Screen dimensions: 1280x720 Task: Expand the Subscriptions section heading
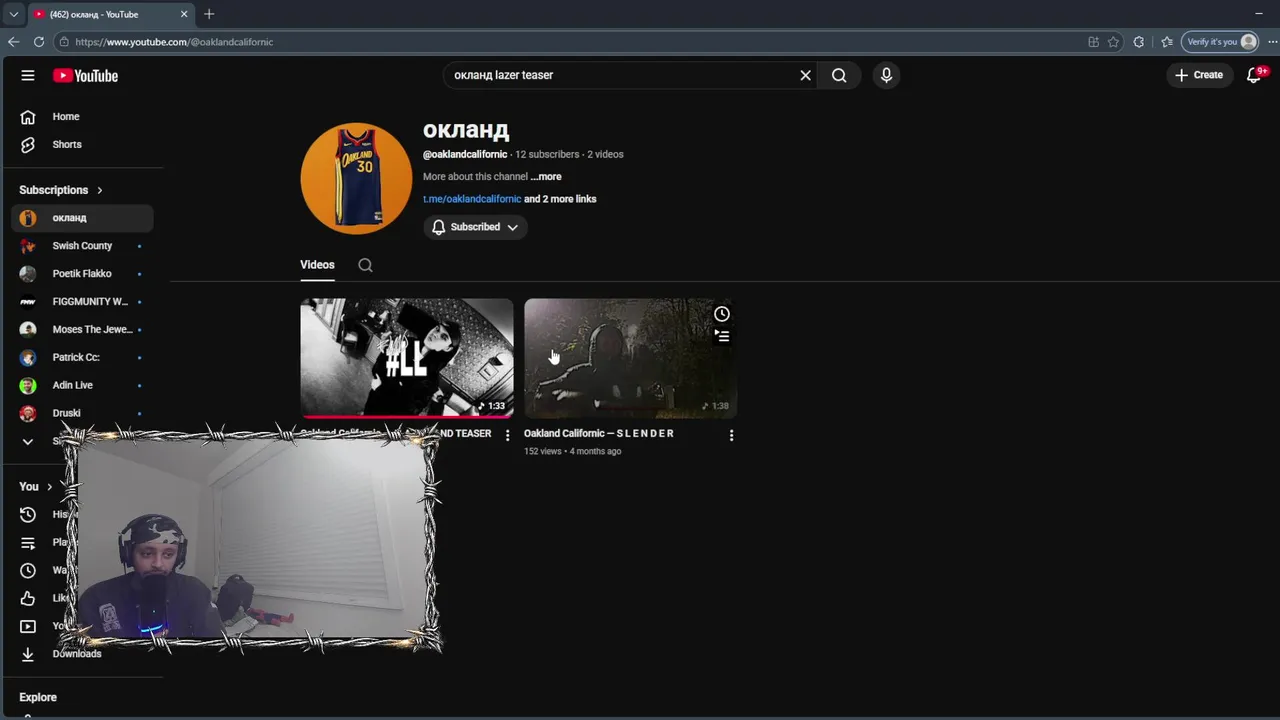(x=61, y=190)
